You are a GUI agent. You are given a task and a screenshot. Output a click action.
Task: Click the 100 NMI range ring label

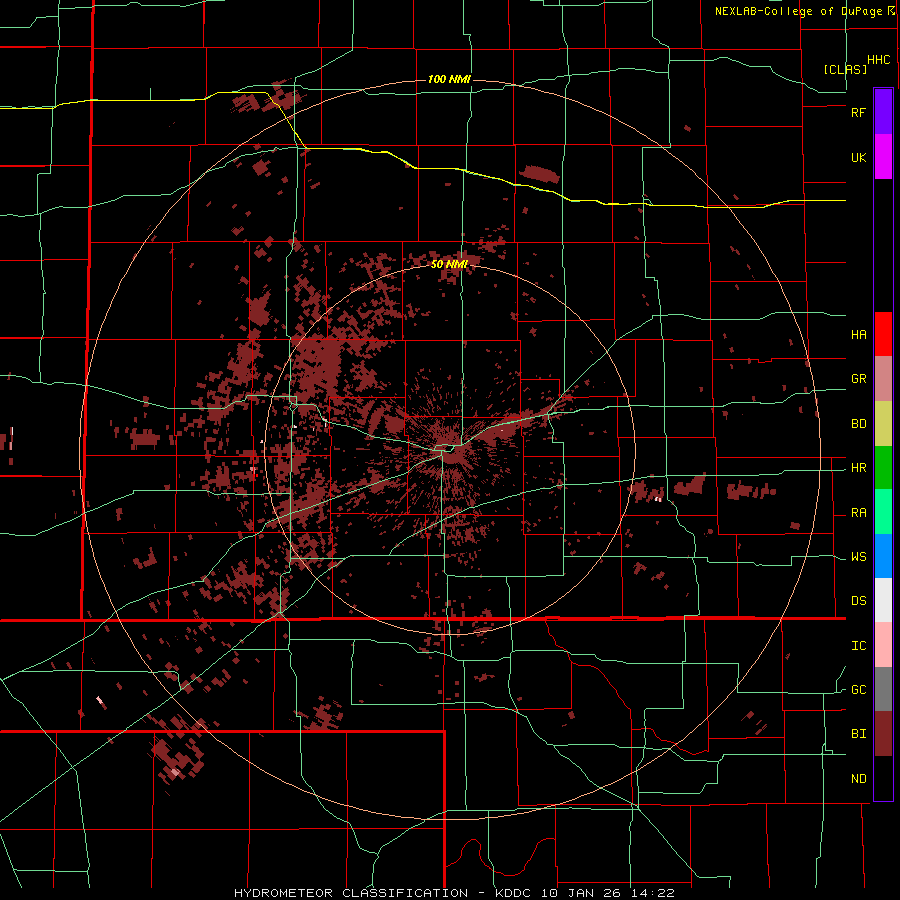coord(449,79)
